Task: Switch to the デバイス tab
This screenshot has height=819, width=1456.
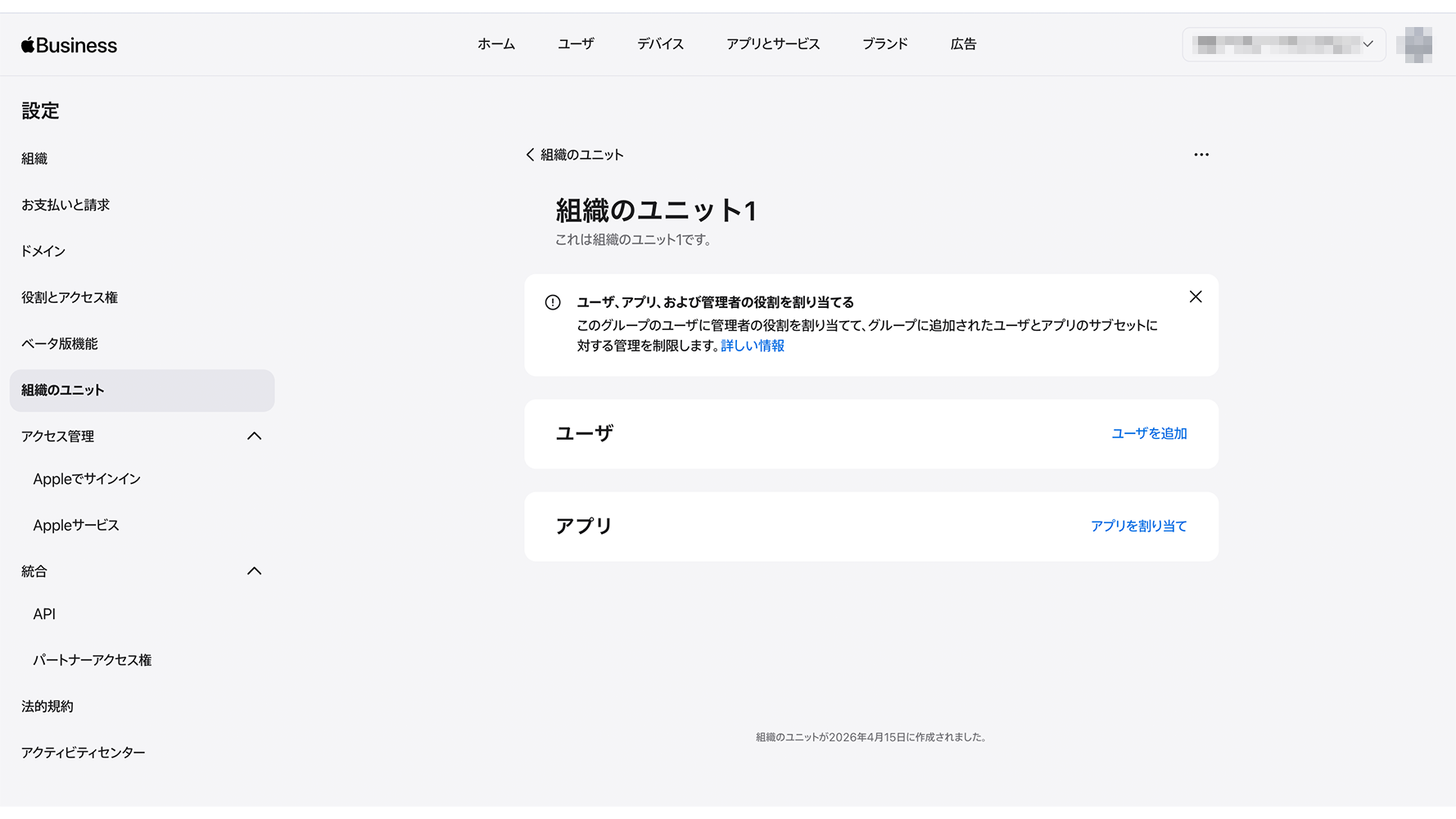Action: [x=660, y=44]
